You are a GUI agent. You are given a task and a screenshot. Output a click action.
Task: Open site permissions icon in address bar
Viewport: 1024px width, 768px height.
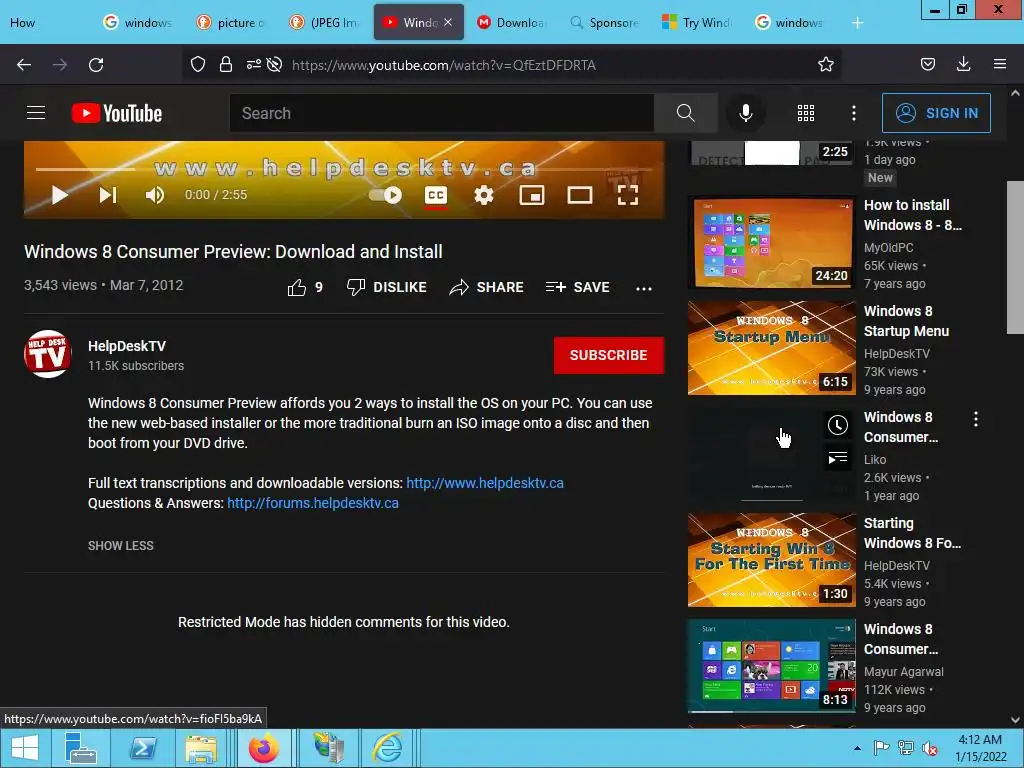click(x=253, y=65)
